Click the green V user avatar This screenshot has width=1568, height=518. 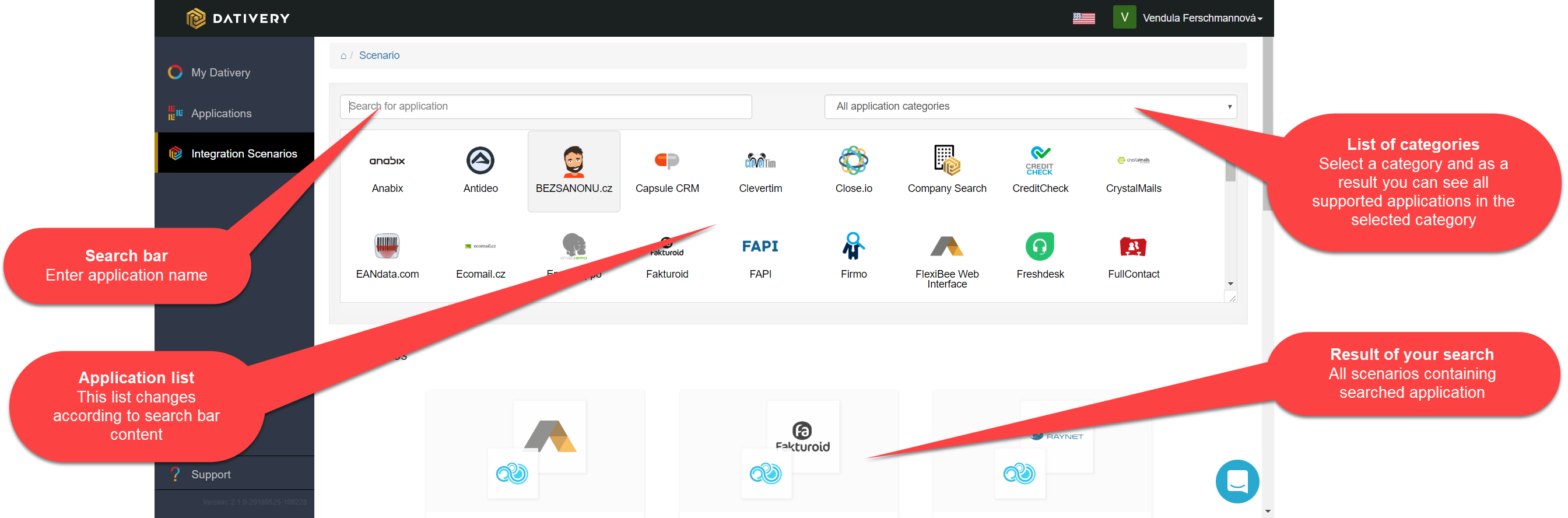tap(1124, 17)
